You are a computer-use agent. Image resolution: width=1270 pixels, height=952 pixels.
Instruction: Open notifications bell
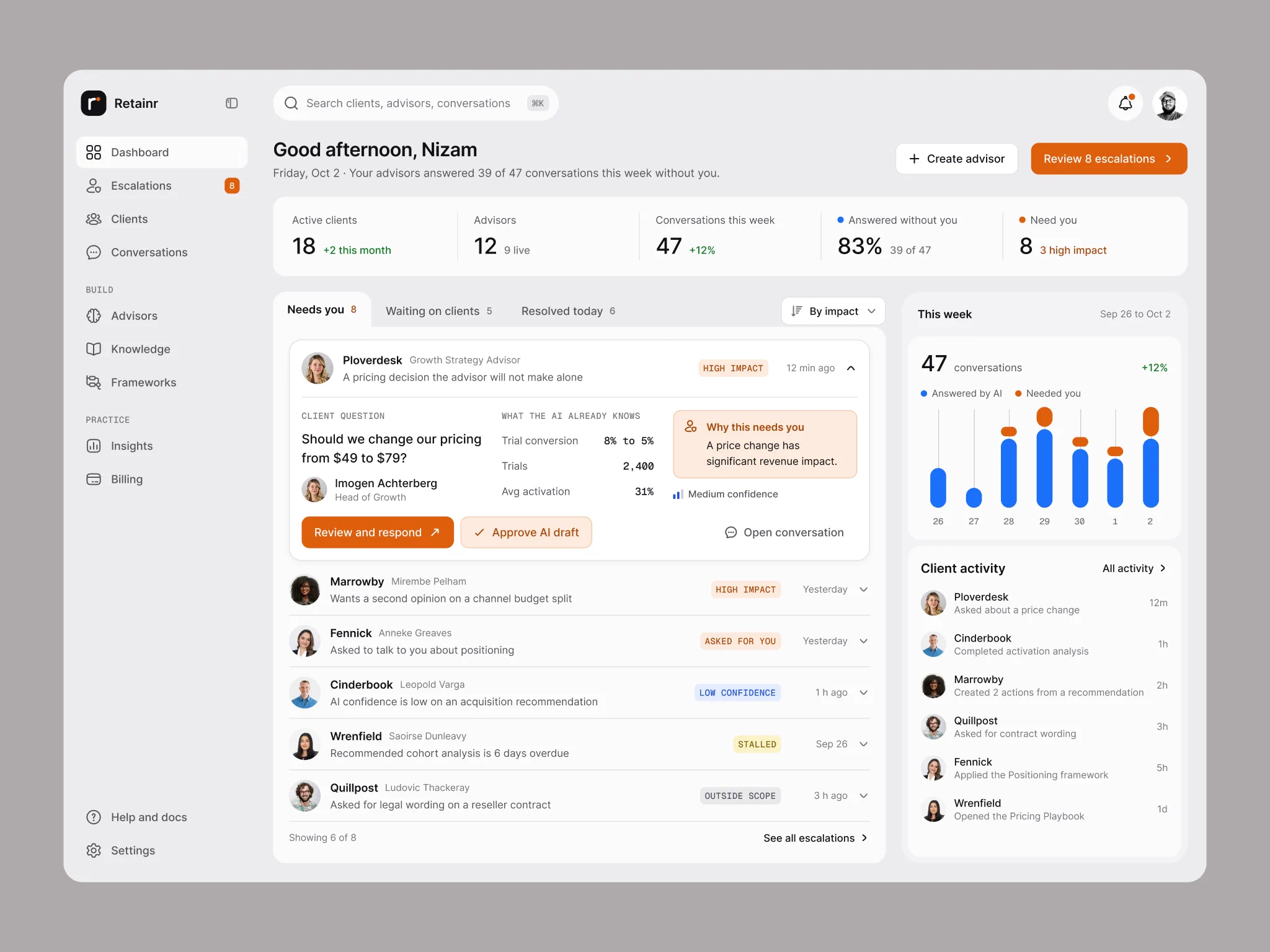pos(1126,104)
